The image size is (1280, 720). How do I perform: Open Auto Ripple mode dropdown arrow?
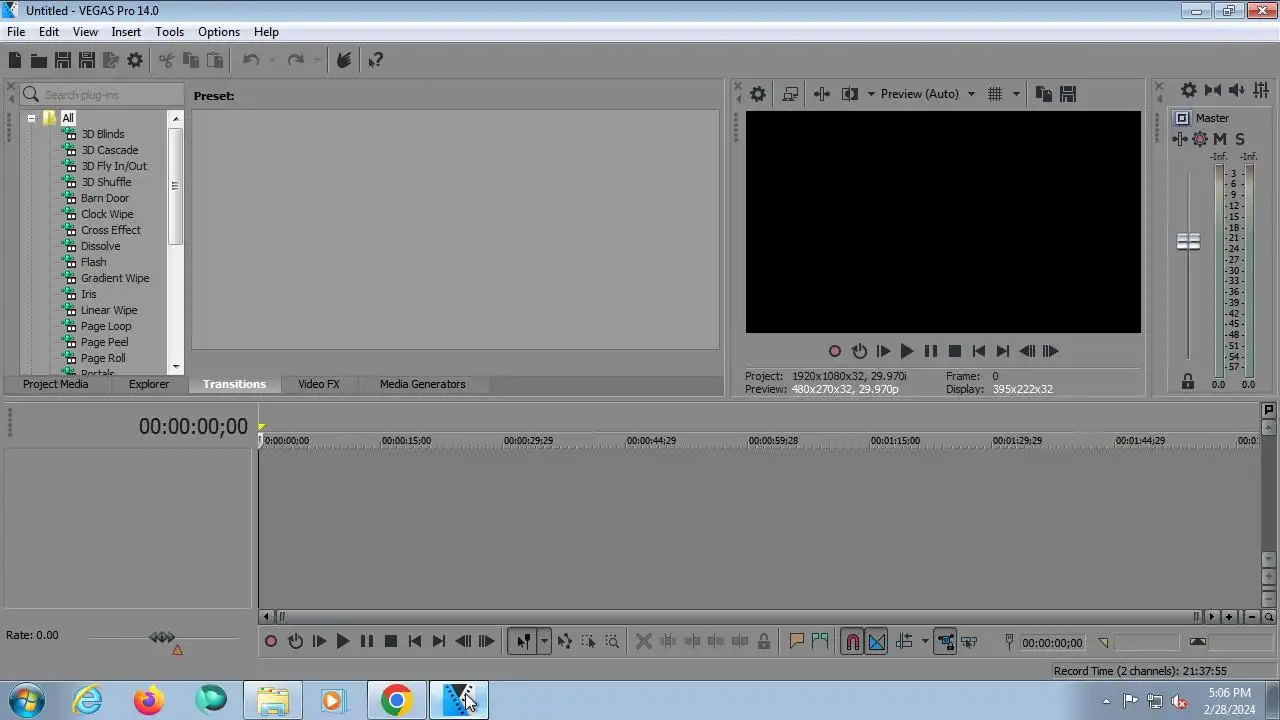pyautogui.click(x=925, y=642)
